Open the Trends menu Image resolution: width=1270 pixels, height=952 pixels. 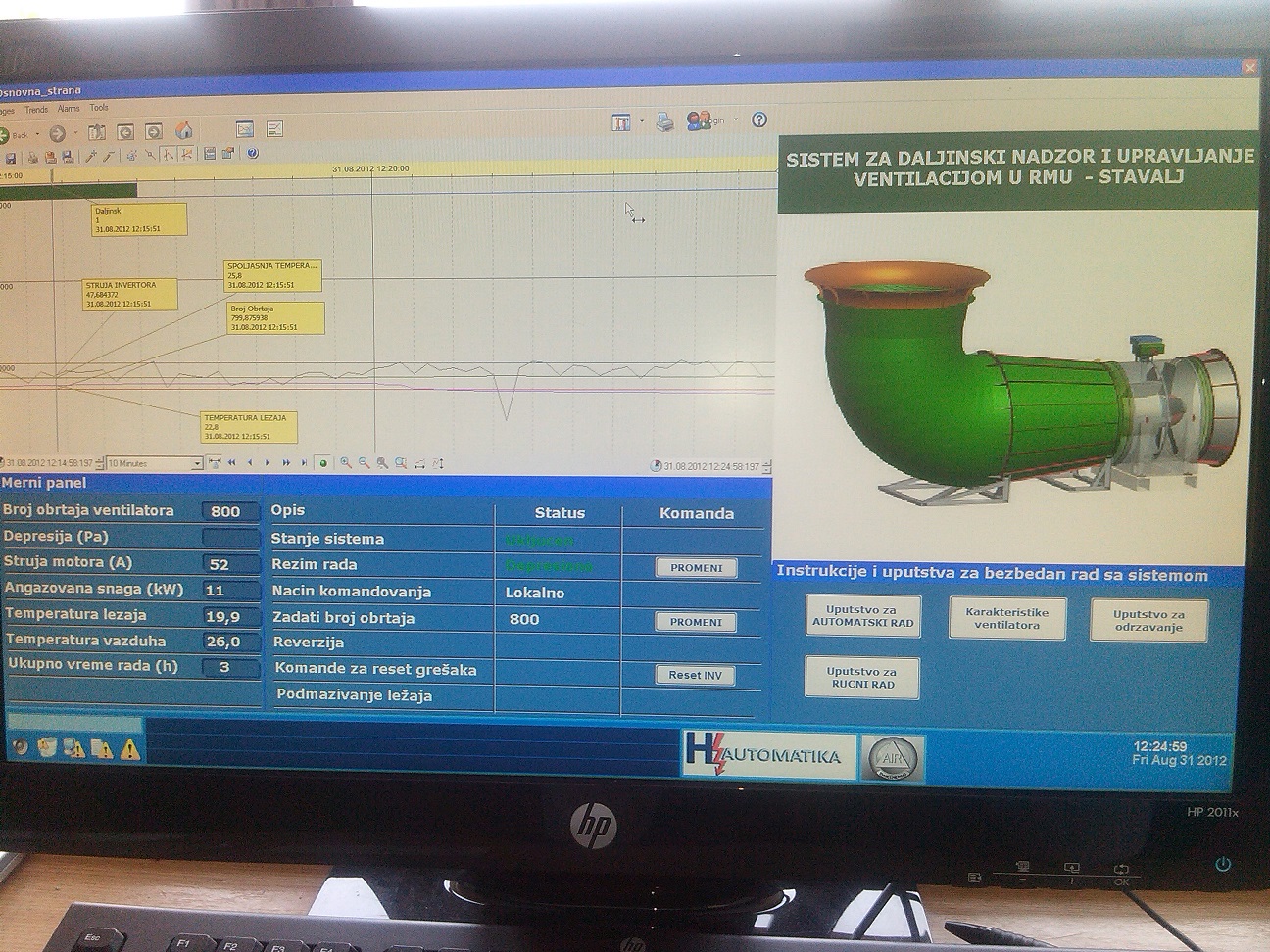click(x=36, y=110)
